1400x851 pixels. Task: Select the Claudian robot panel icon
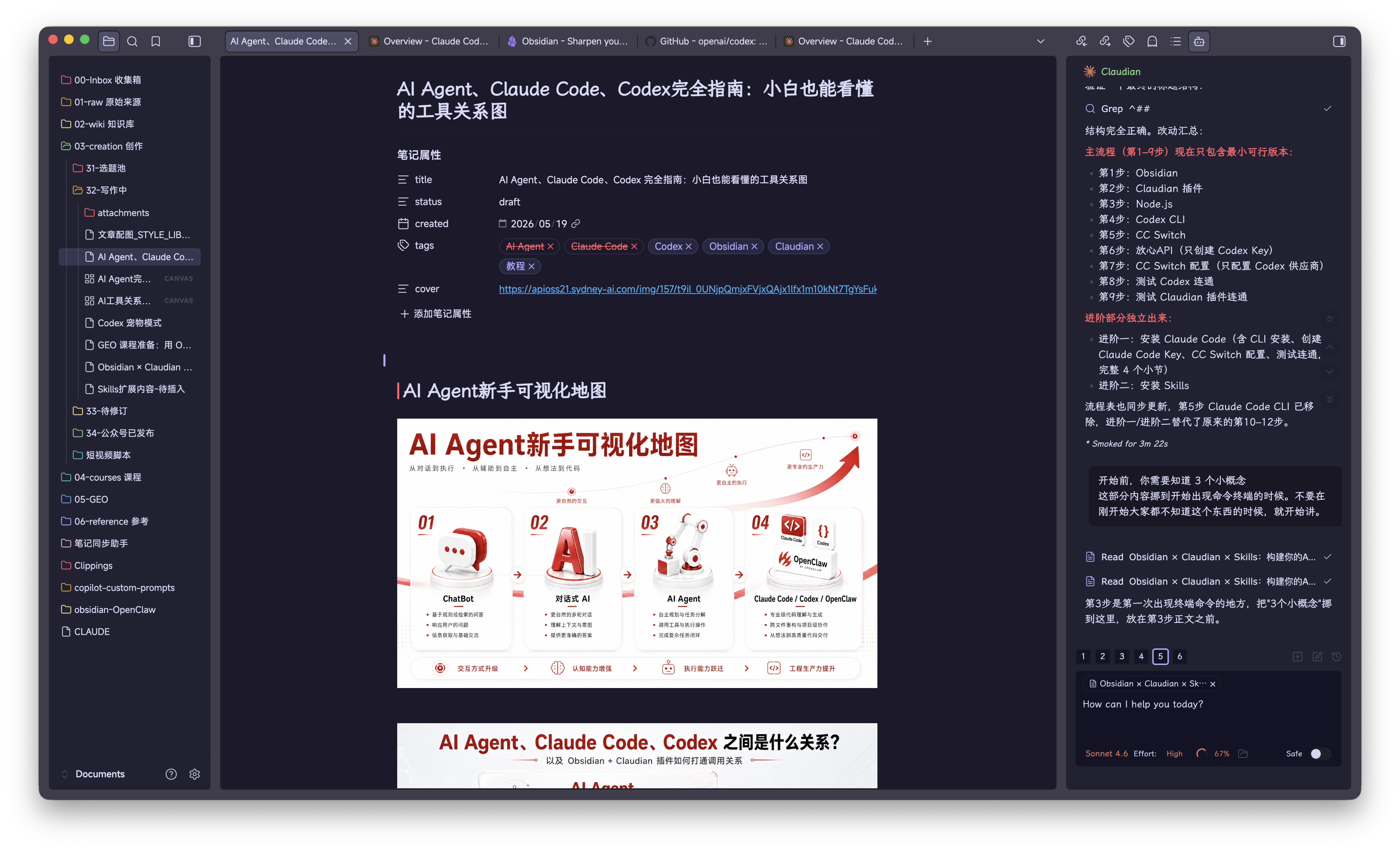pyautogui.click(x=1199, y=41)
